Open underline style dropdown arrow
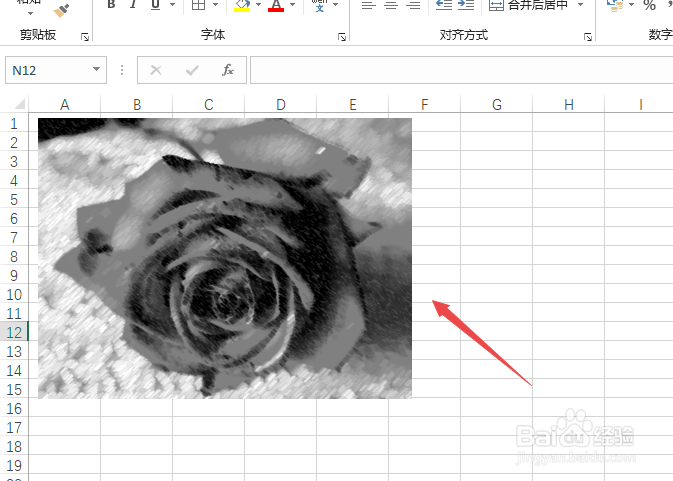Image resolution: width=673 pixels, height=481 pixels. 173,5
